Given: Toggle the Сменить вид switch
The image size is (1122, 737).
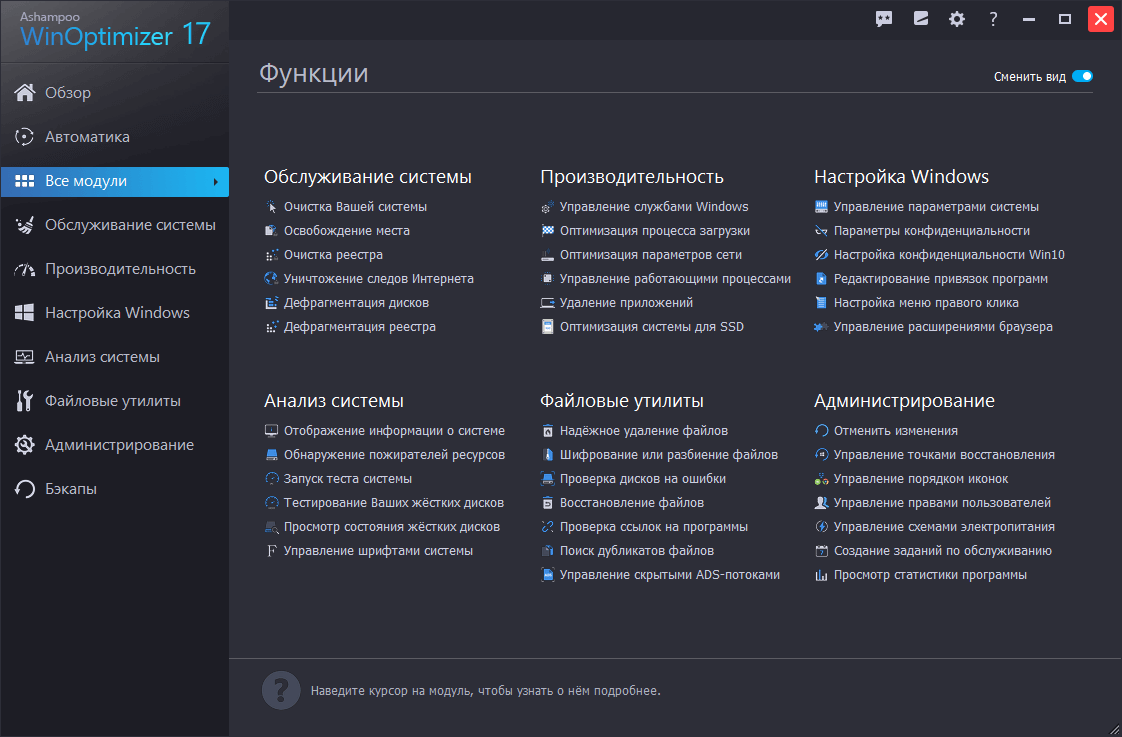Looking at the screenshot, I should [x=1082, y=75].
